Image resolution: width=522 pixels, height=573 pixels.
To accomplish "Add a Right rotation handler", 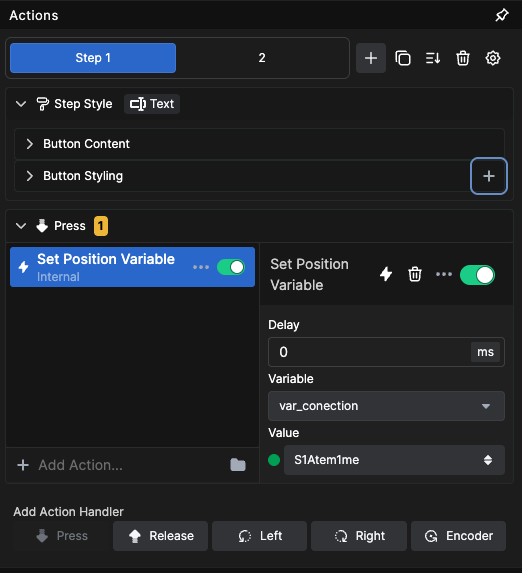I will click(359, 536).
